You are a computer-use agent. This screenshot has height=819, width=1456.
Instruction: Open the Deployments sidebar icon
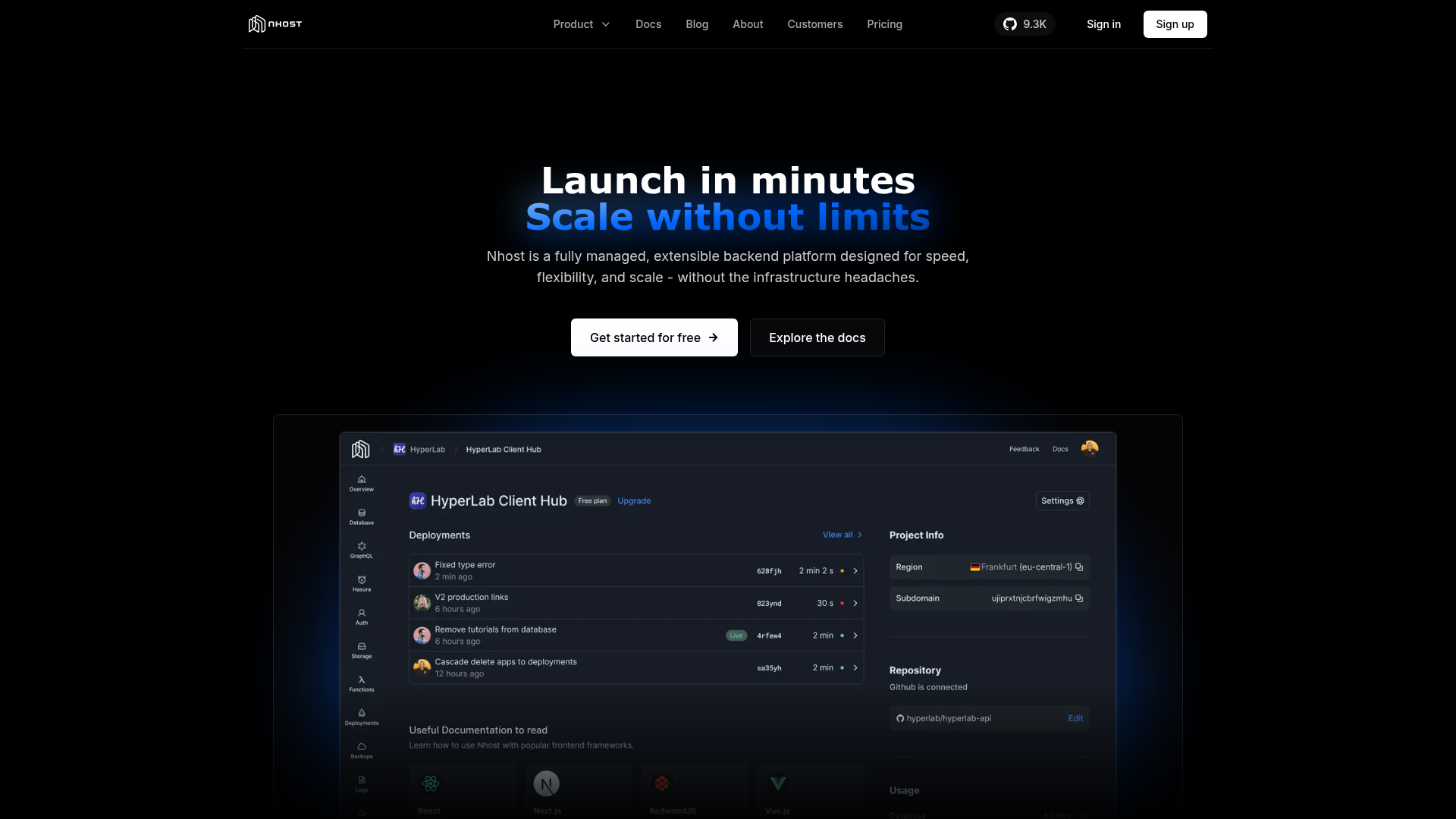[362, 717]
